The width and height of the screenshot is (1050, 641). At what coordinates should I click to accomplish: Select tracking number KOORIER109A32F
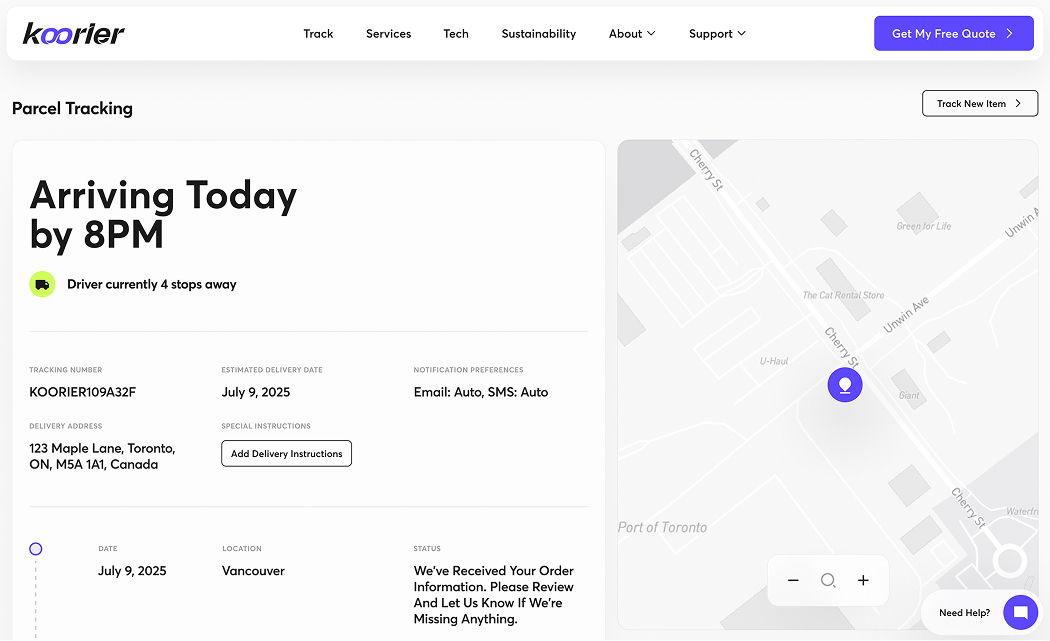tap(82, 393)
